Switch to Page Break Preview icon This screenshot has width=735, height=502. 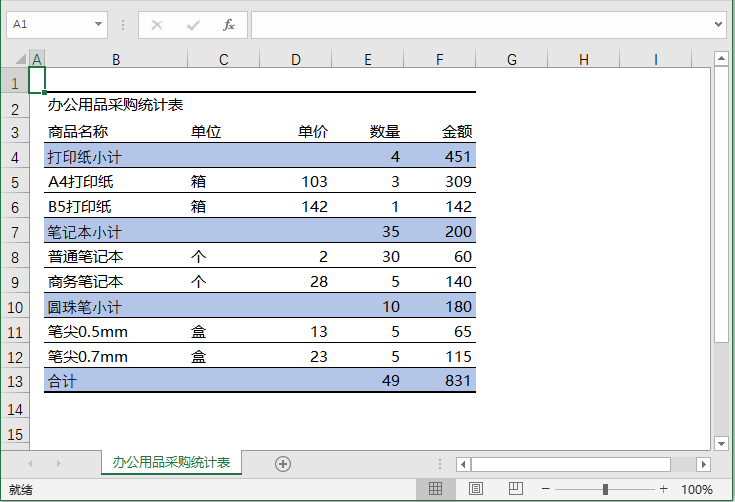click(x=515, y=489)
